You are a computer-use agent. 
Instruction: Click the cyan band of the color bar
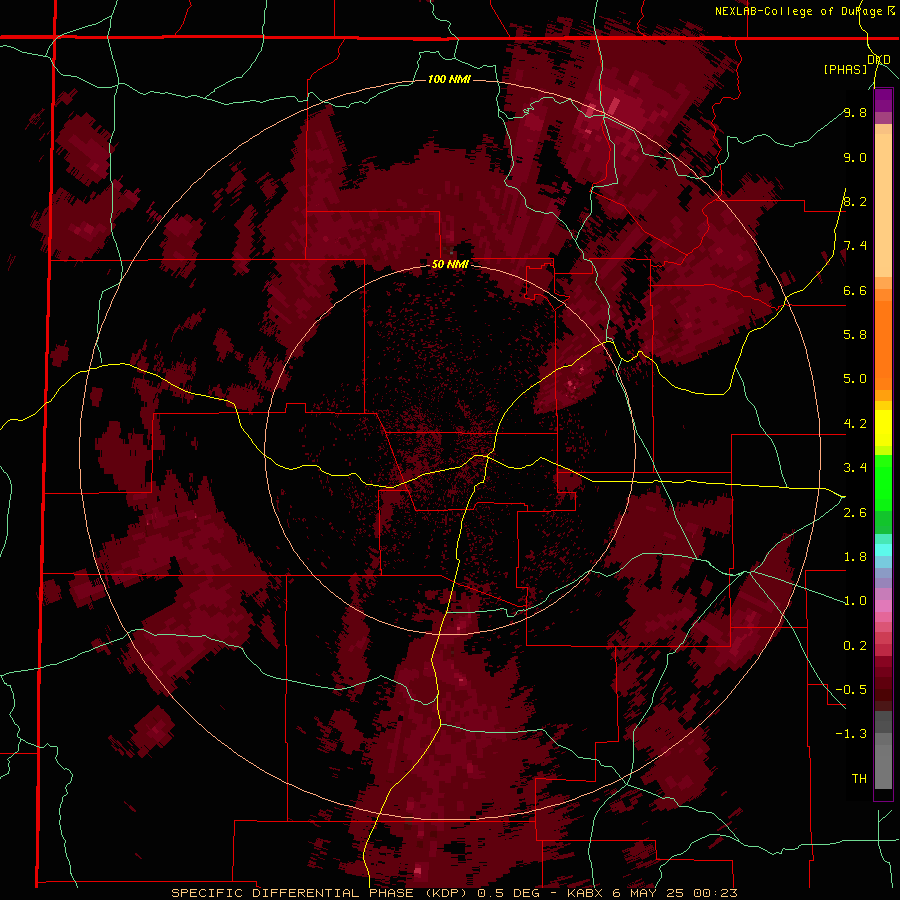[x=883, y=550]
